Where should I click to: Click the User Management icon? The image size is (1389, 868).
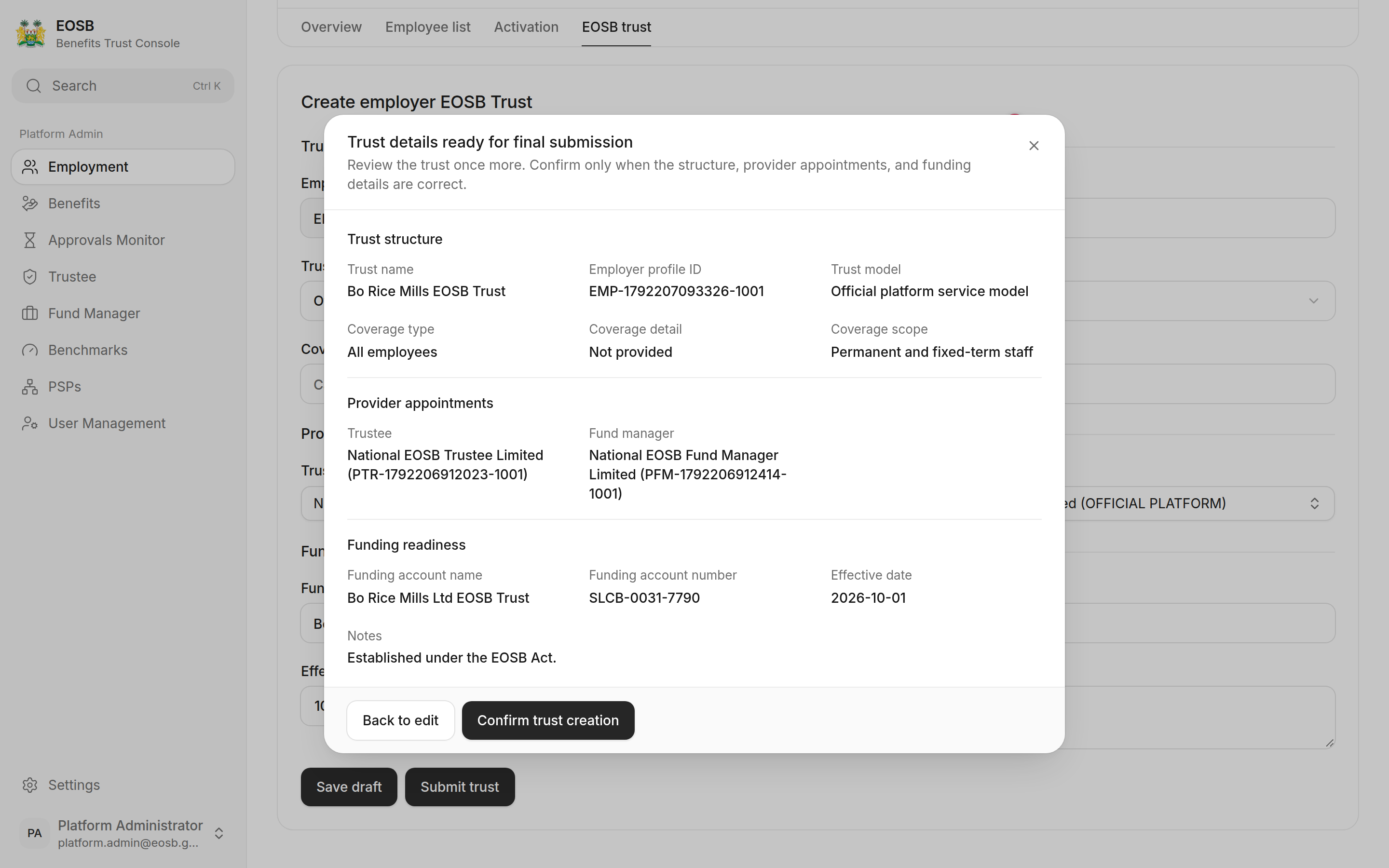coord(30,424)
